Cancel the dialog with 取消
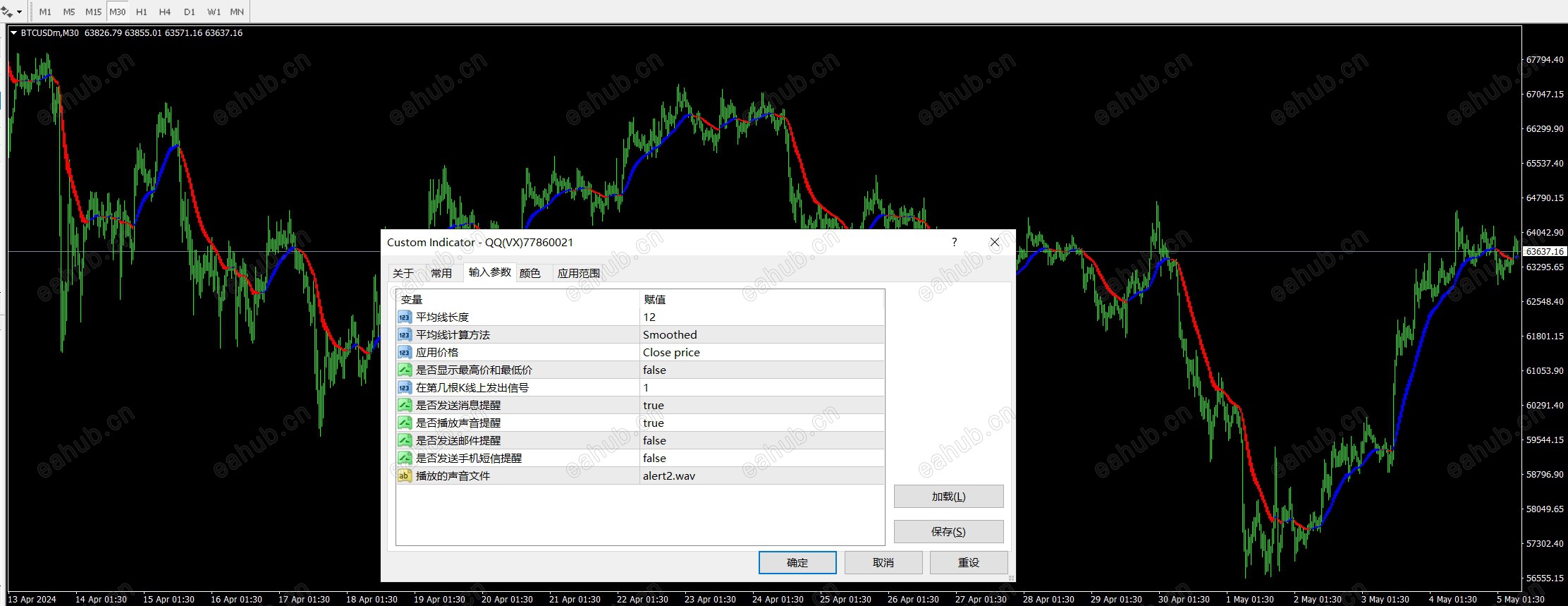 coord(883,563)
